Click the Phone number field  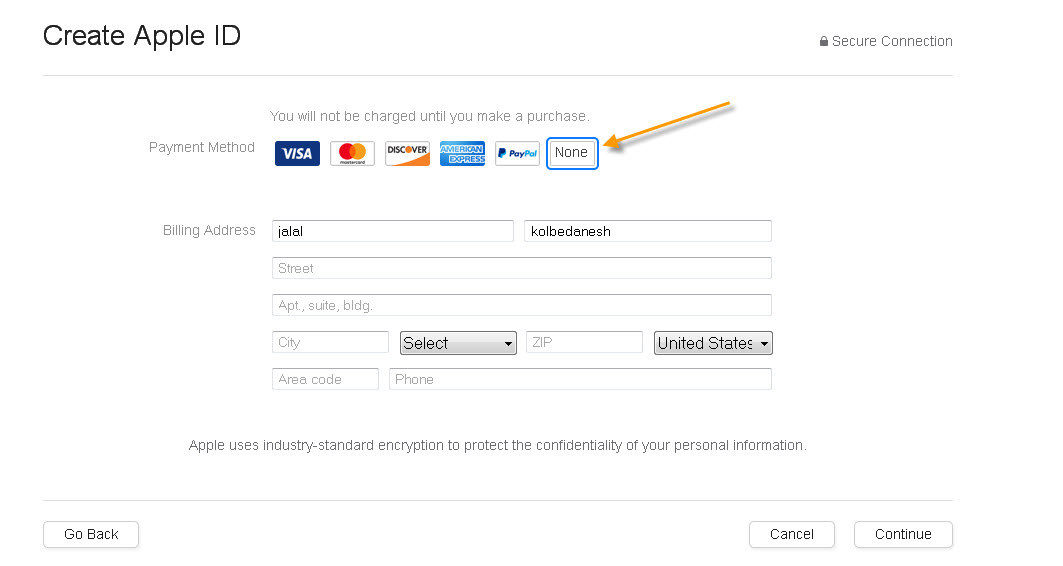coord(580,379)
